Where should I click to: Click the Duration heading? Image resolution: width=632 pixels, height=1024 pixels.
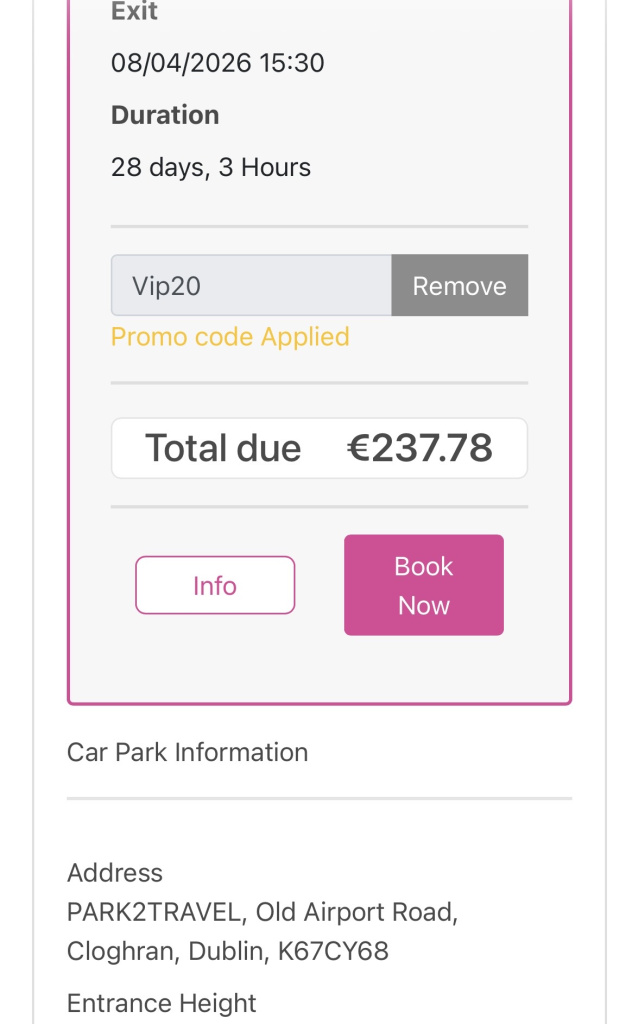click(165, 115)
